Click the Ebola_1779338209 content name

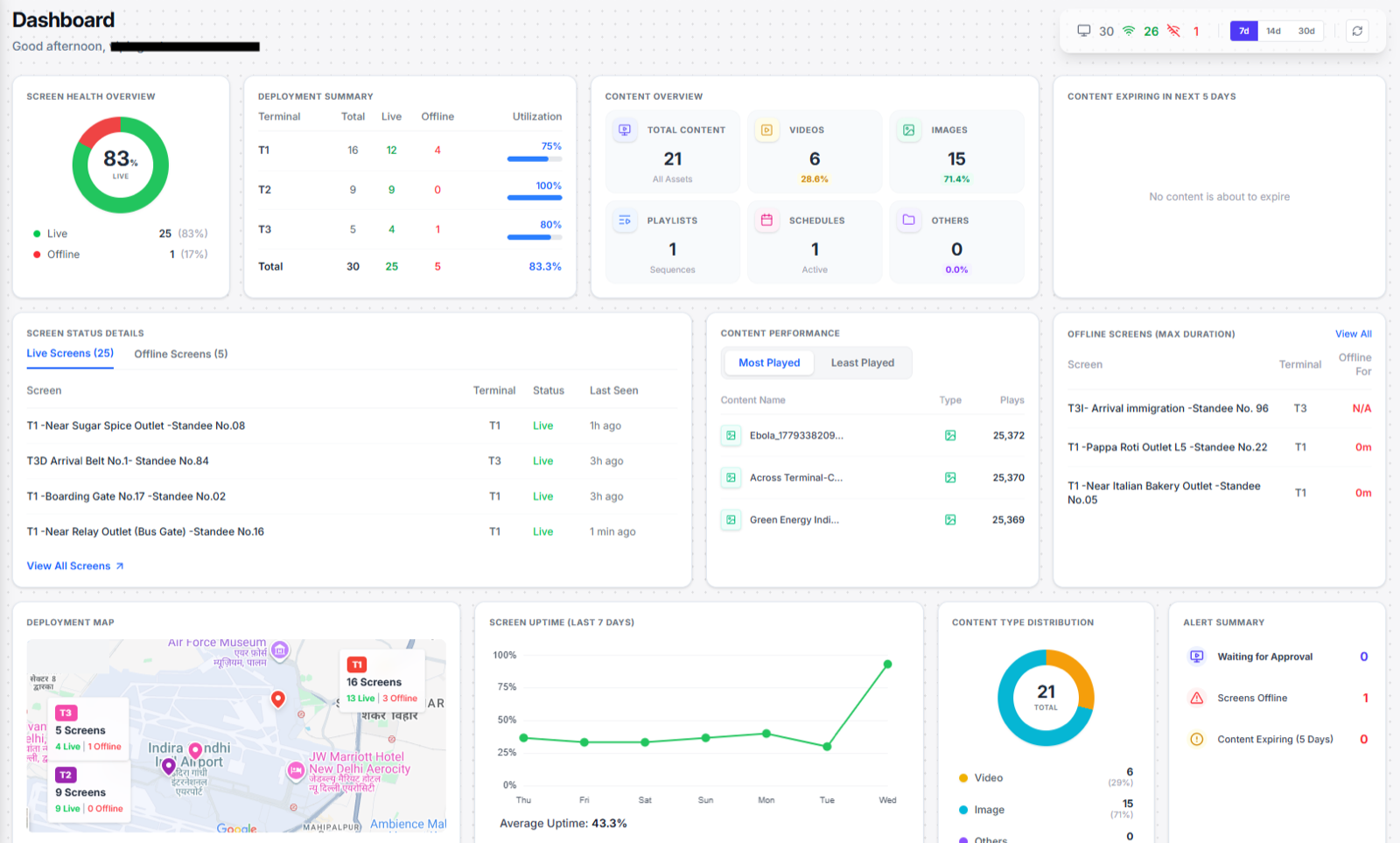[x=796, y=435]
